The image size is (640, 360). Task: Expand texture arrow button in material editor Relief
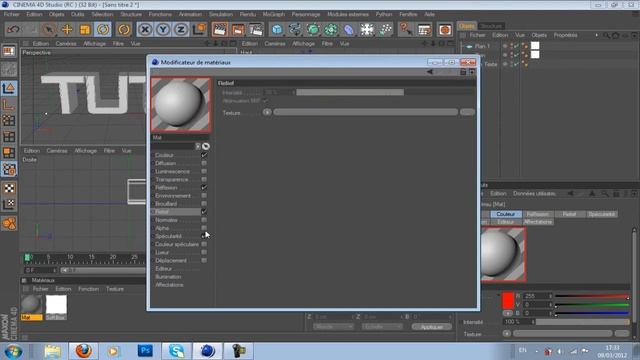267,112
